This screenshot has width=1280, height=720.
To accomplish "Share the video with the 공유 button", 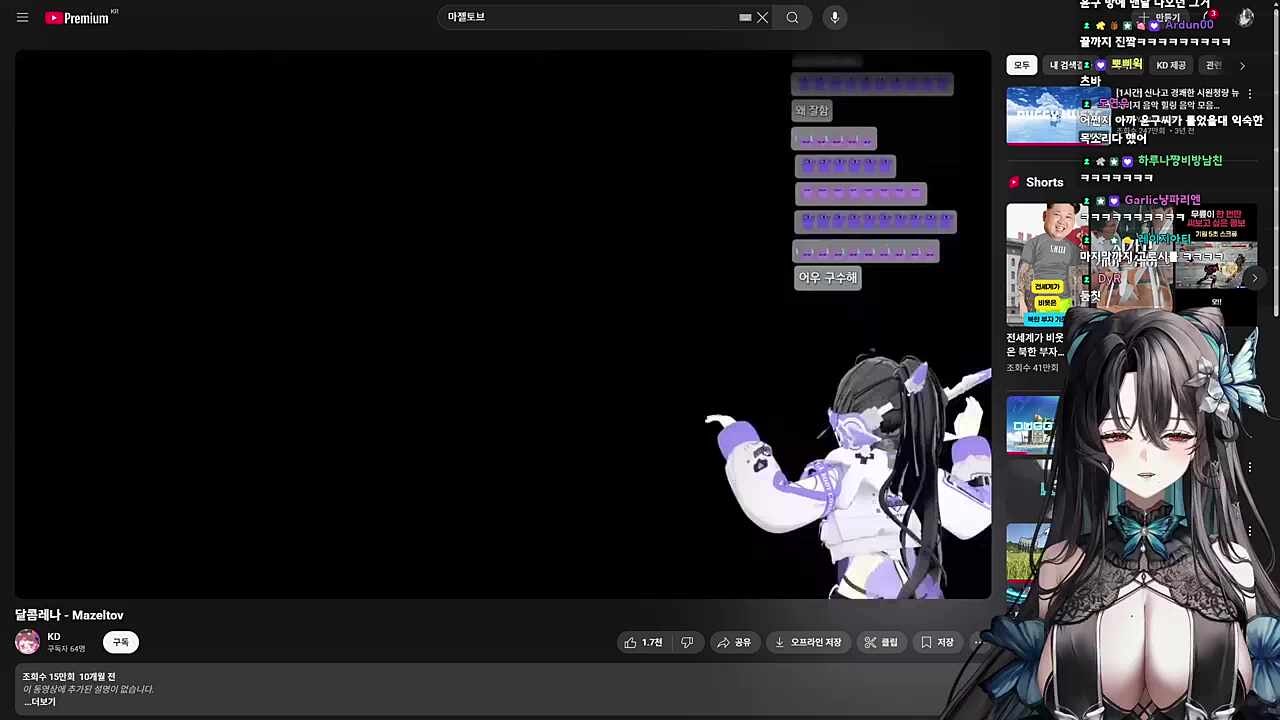I will 733,642.
